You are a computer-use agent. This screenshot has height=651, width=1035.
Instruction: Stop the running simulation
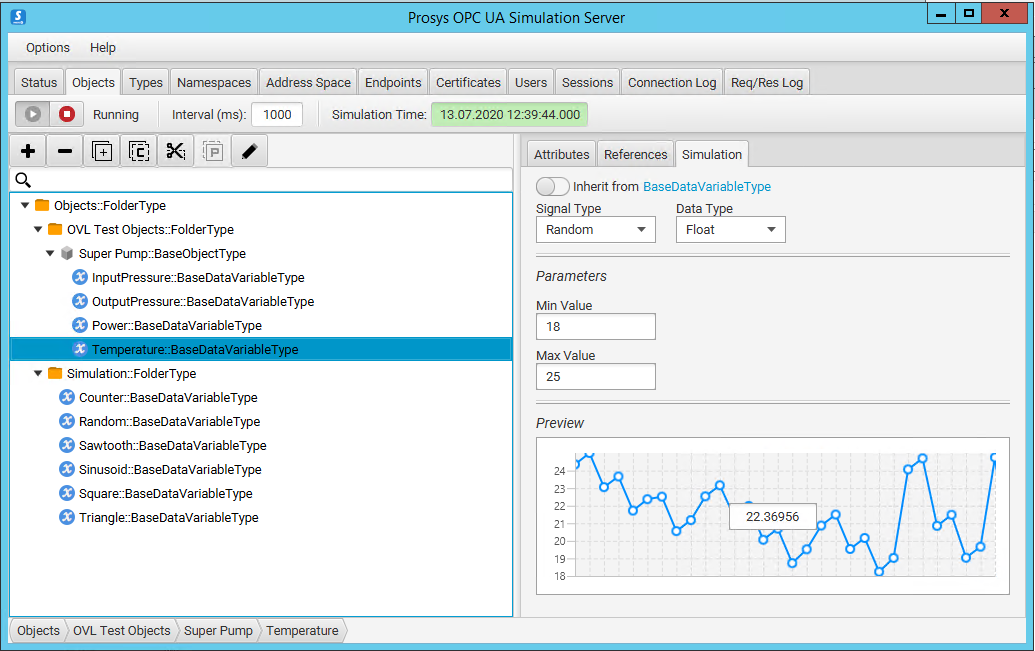tap(67, 114)
